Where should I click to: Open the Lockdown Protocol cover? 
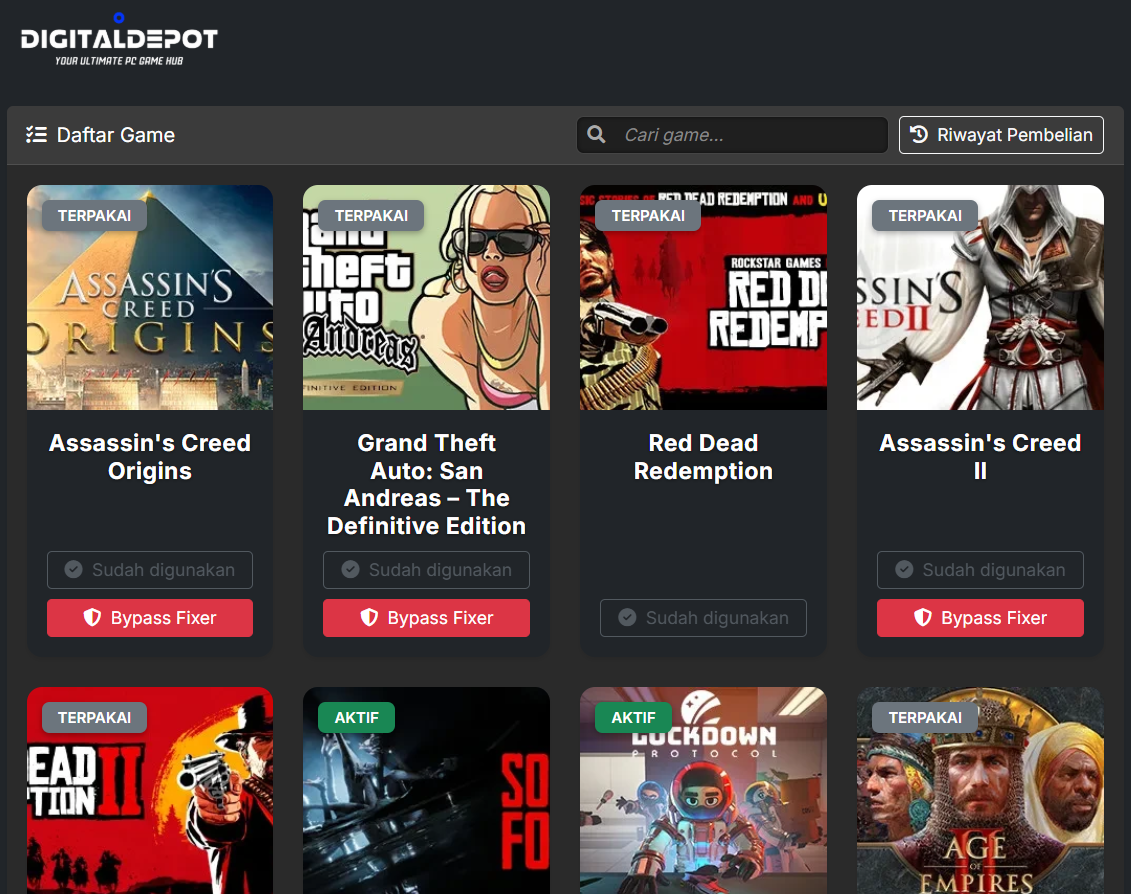703,790
